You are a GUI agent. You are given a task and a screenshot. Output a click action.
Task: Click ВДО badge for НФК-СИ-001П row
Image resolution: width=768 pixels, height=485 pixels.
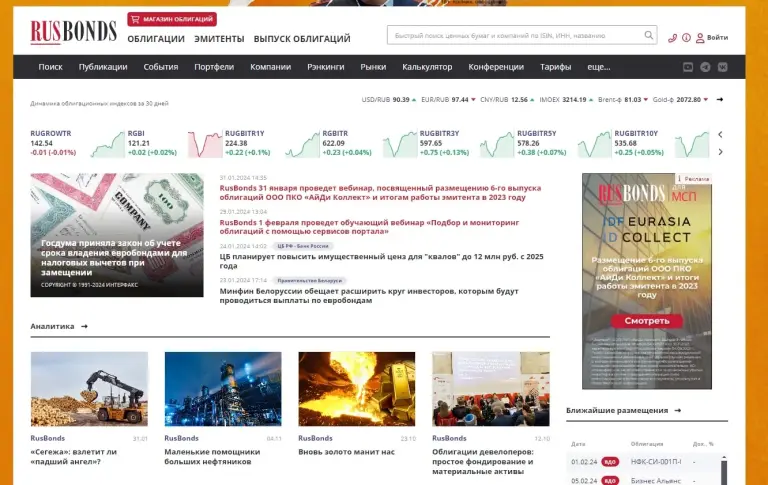click(610, 462)
